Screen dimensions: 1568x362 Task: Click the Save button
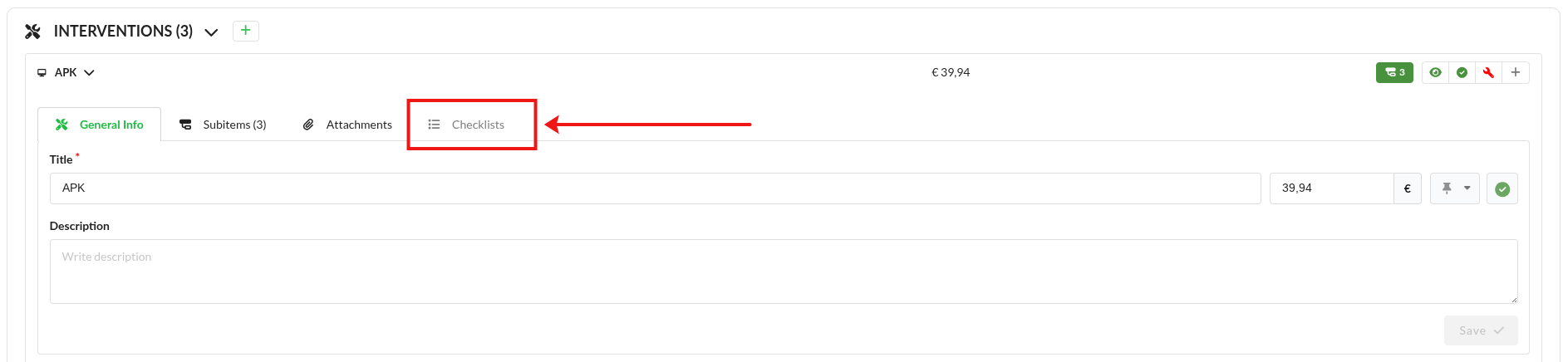[x=1481, y=330]
